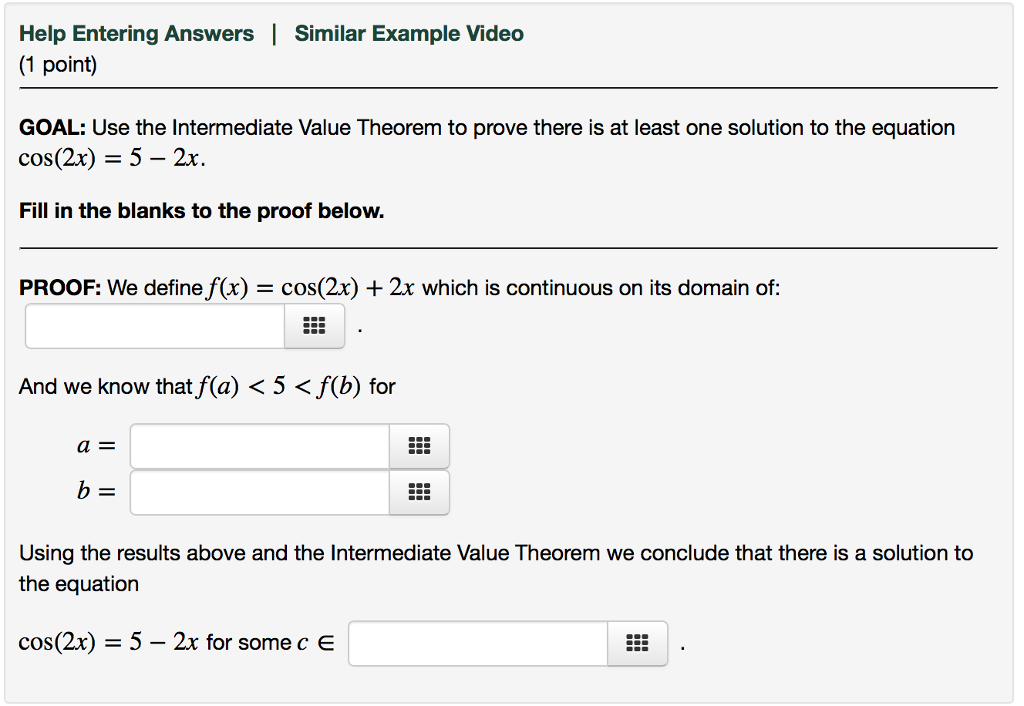The image size is (1024, 706).
Task: Click the Intermediate Value Theorem conclusion paragraph
Action: [x=496, y=568]
